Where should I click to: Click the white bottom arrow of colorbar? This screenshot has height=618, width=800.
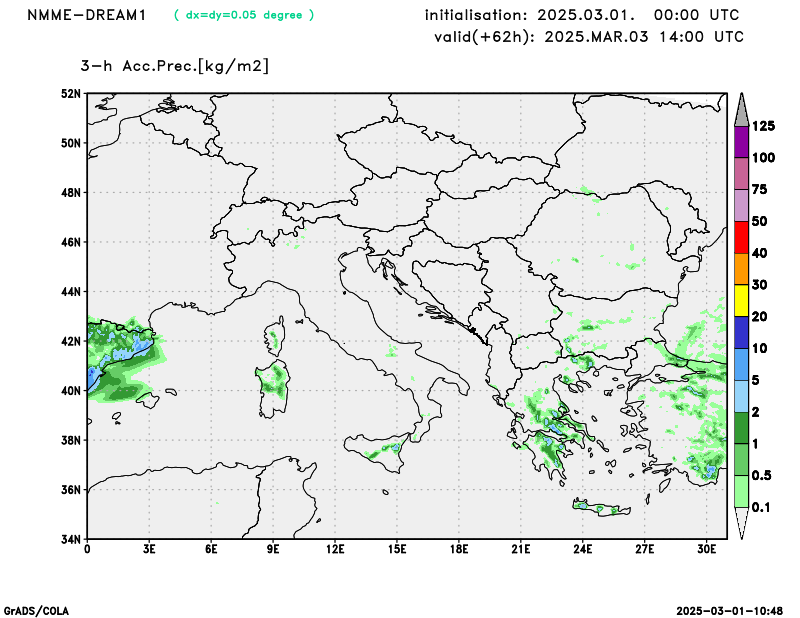point(741,523)
